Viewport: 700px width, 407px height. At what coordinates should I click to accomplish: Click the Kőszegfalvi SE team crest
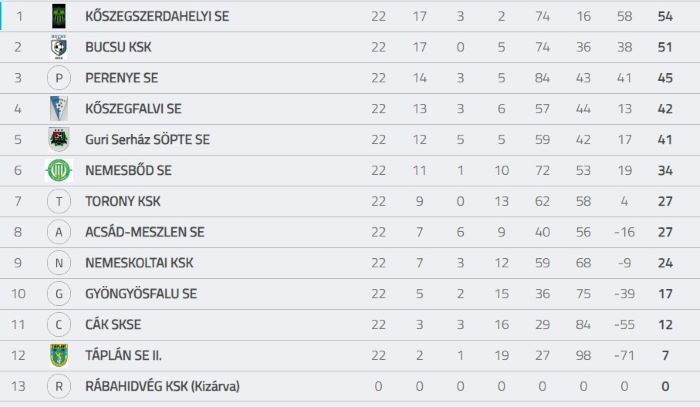(59, 108)
